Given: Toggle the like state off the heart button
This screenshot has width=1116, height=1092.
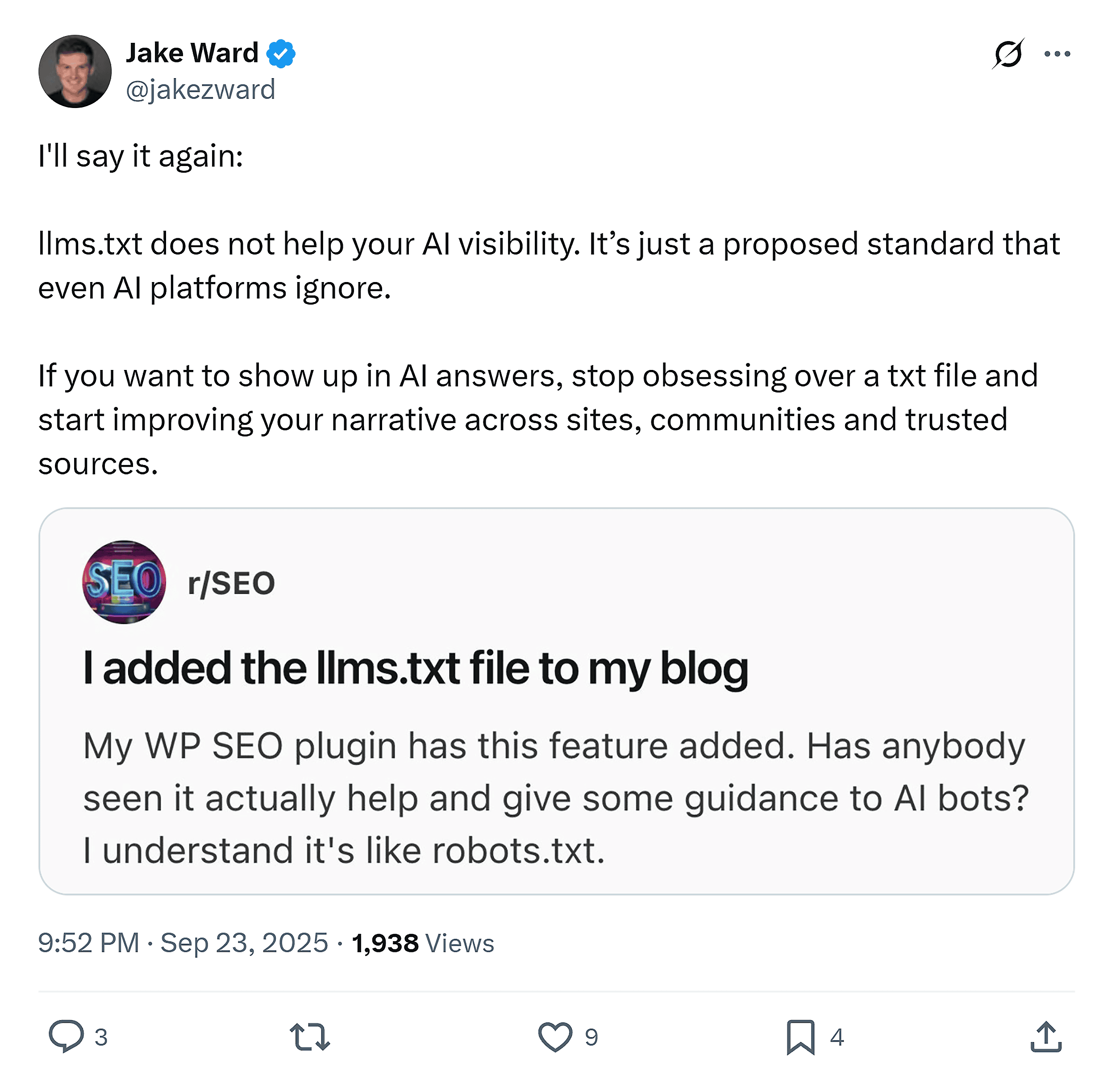Looking at the screenshot, I should click(555, 1037).
